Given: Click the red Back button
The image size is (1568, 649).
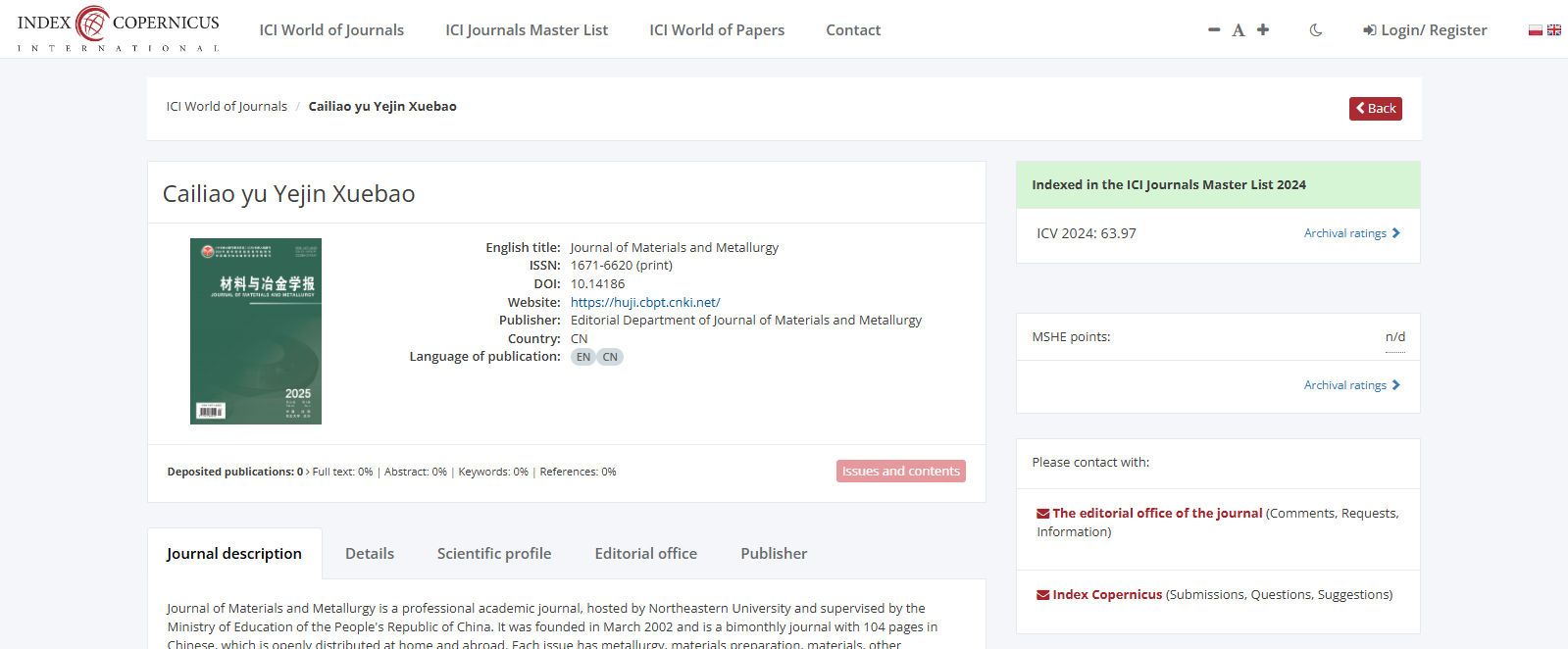Looking at the screenshot, I should pos(1375,109).
